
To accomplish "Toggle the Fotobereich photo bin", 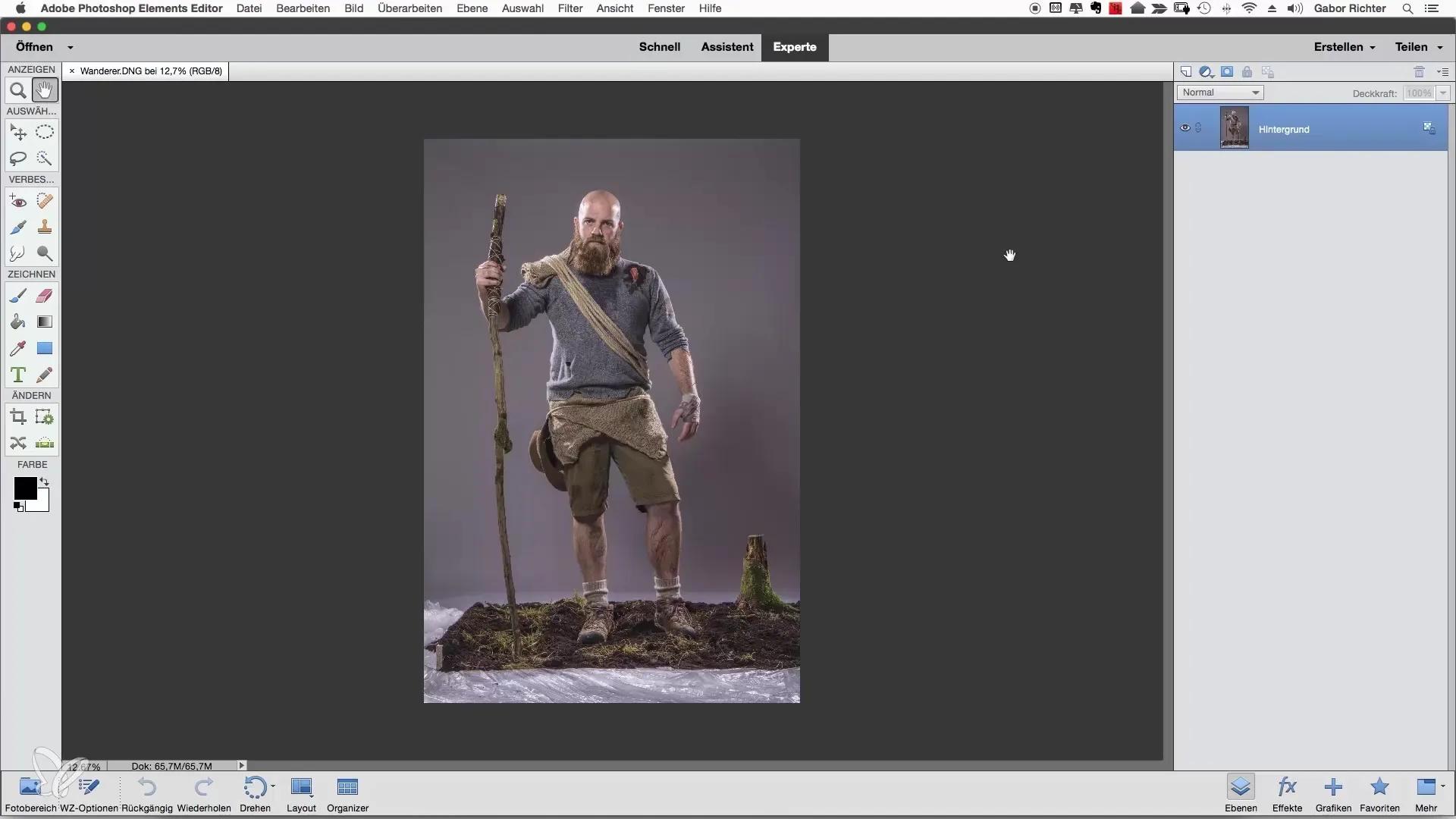I will [x=30, y=794].
